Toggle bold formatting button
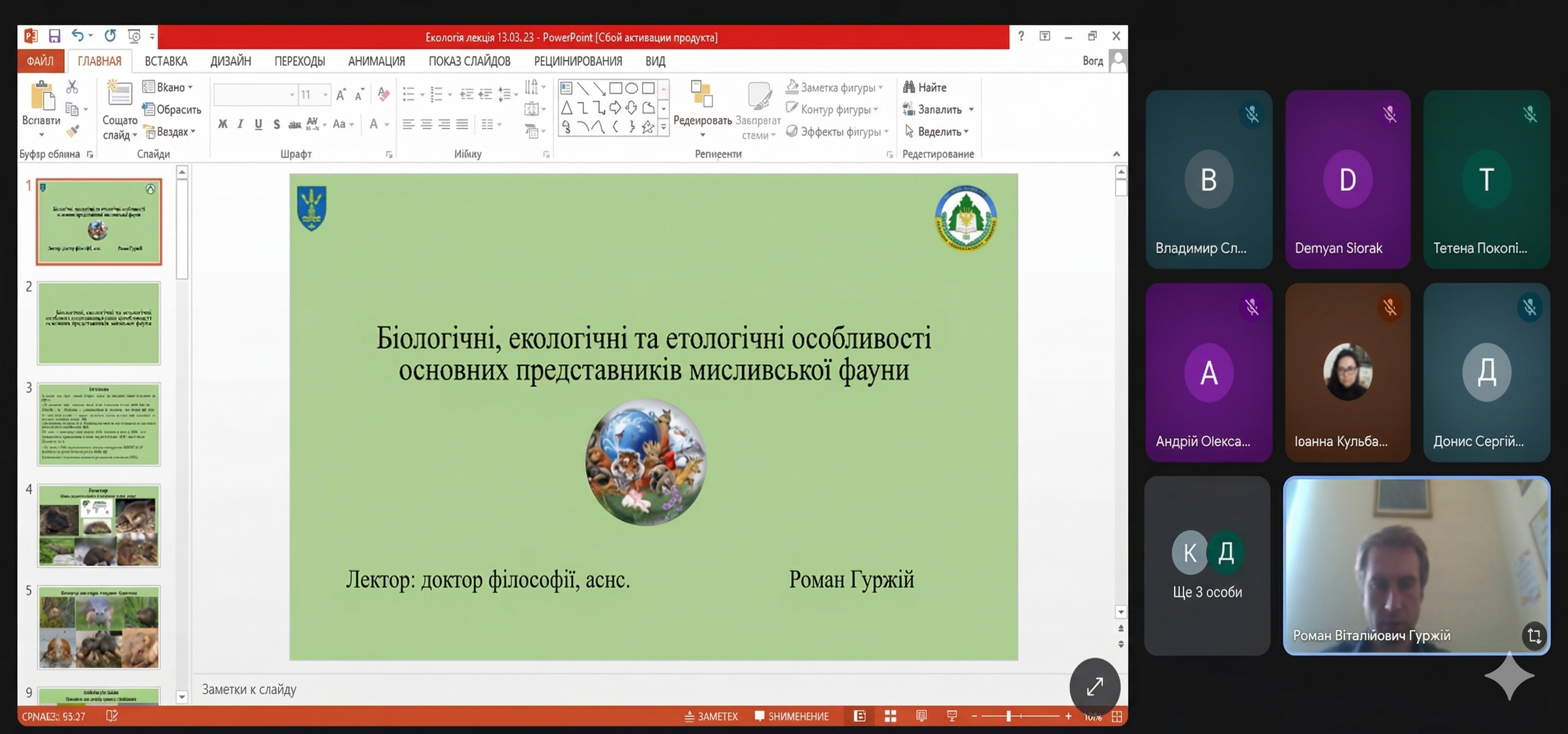Screen dimensions: 1568x734 (223, 124)
